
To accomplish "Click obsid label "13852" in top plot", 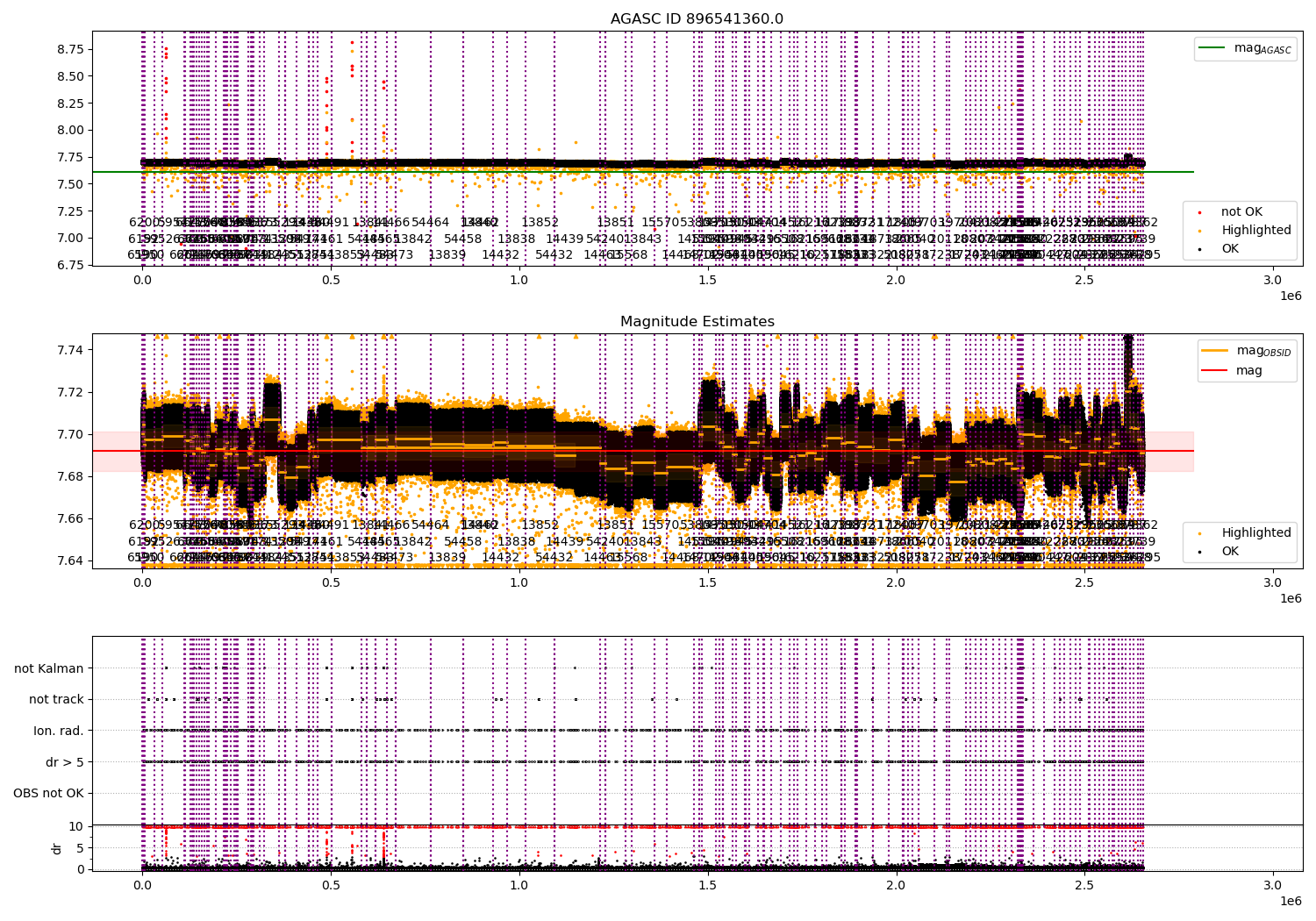I will [x=540, y=222].
